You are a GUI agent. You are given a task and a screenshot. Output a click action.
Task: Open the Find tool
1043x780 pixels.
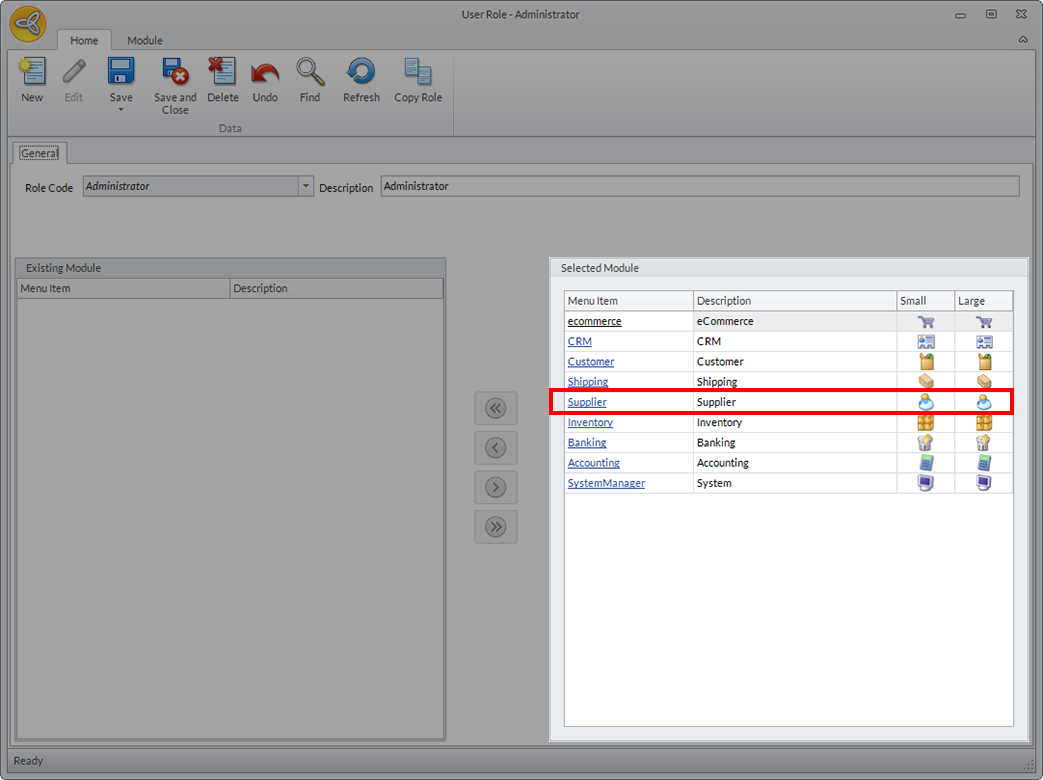310,73
